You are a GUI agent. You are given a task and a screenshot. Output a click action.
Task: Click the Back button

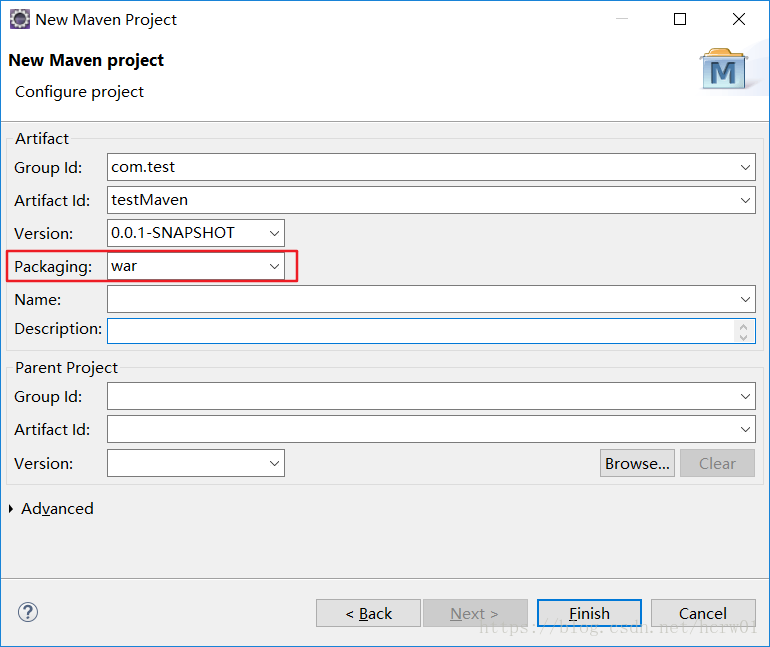pyautogui.click(x=368, y=613)
